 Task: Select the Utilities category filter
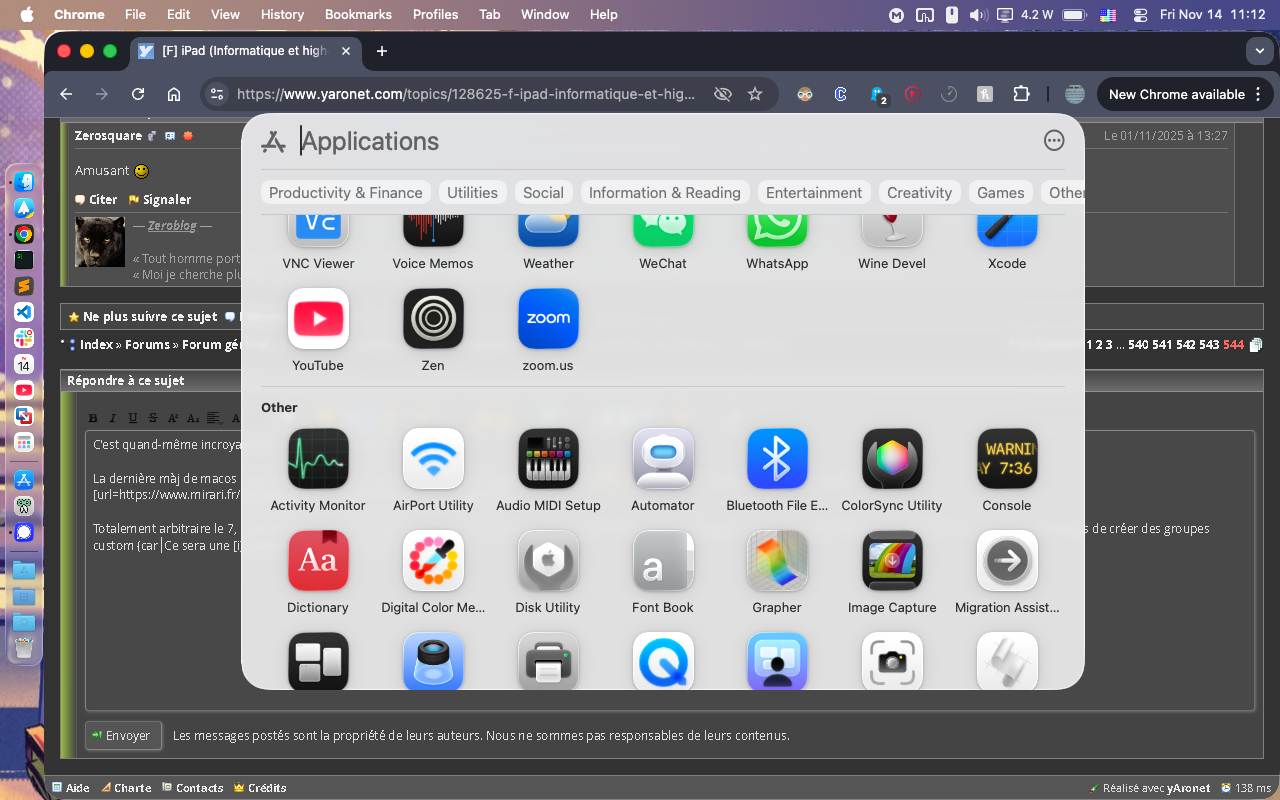(472, 193)
